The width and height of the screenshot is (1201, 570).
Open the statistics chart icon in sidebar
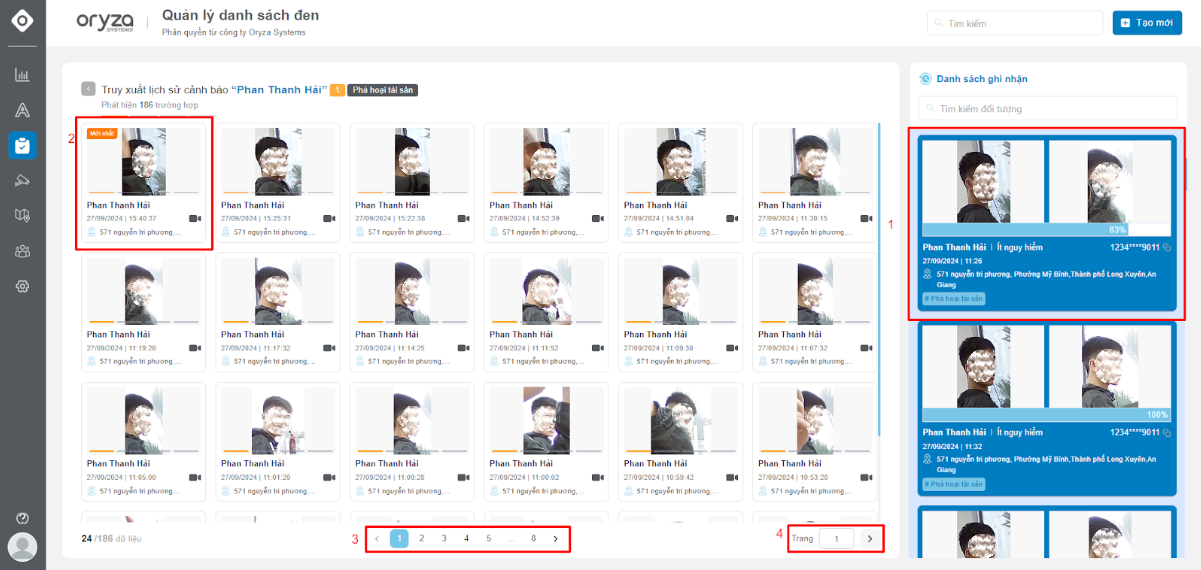(22, 75)
